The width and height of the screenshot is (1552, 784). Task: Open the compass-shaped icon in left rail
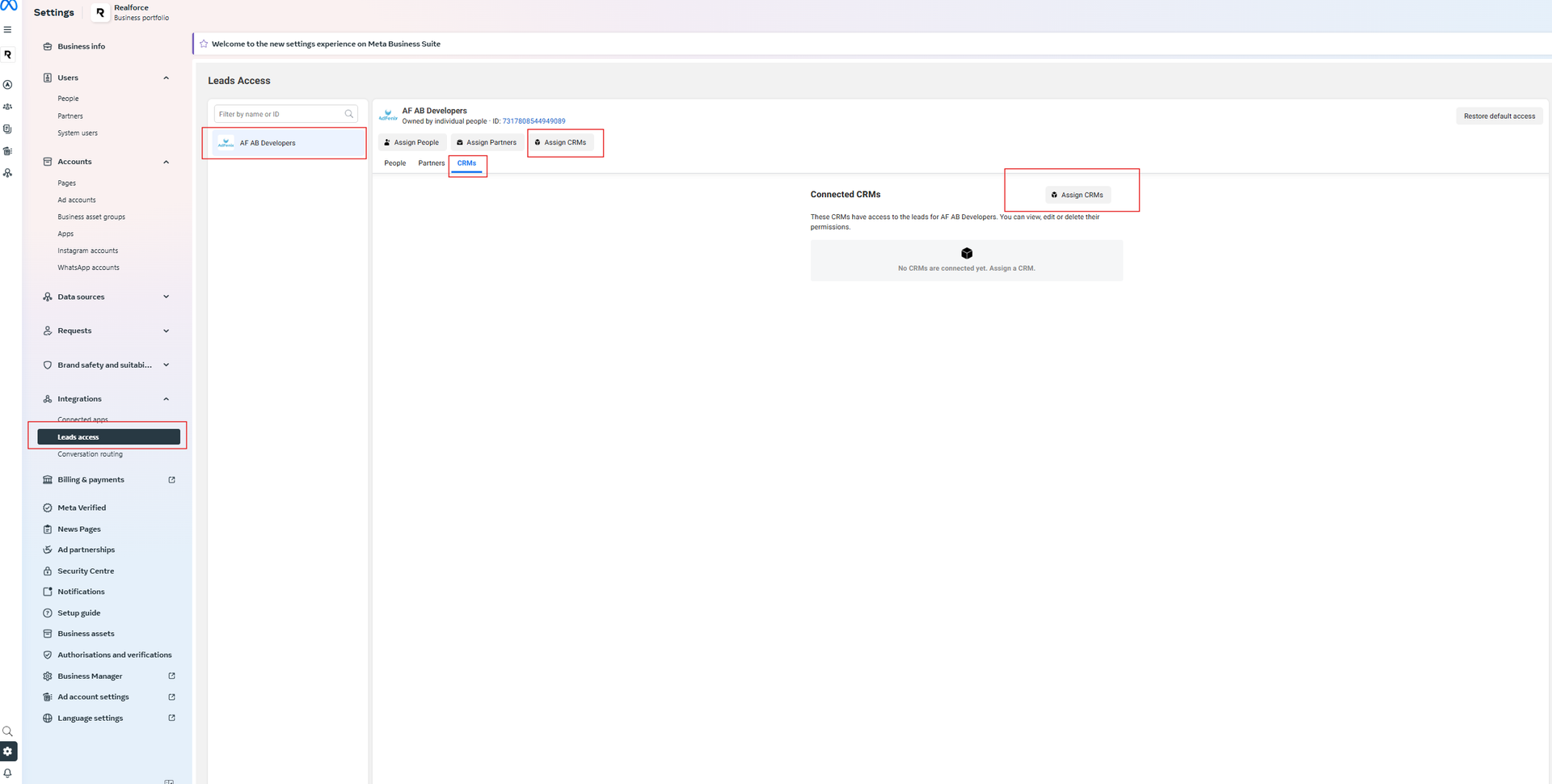click(8, 85)
